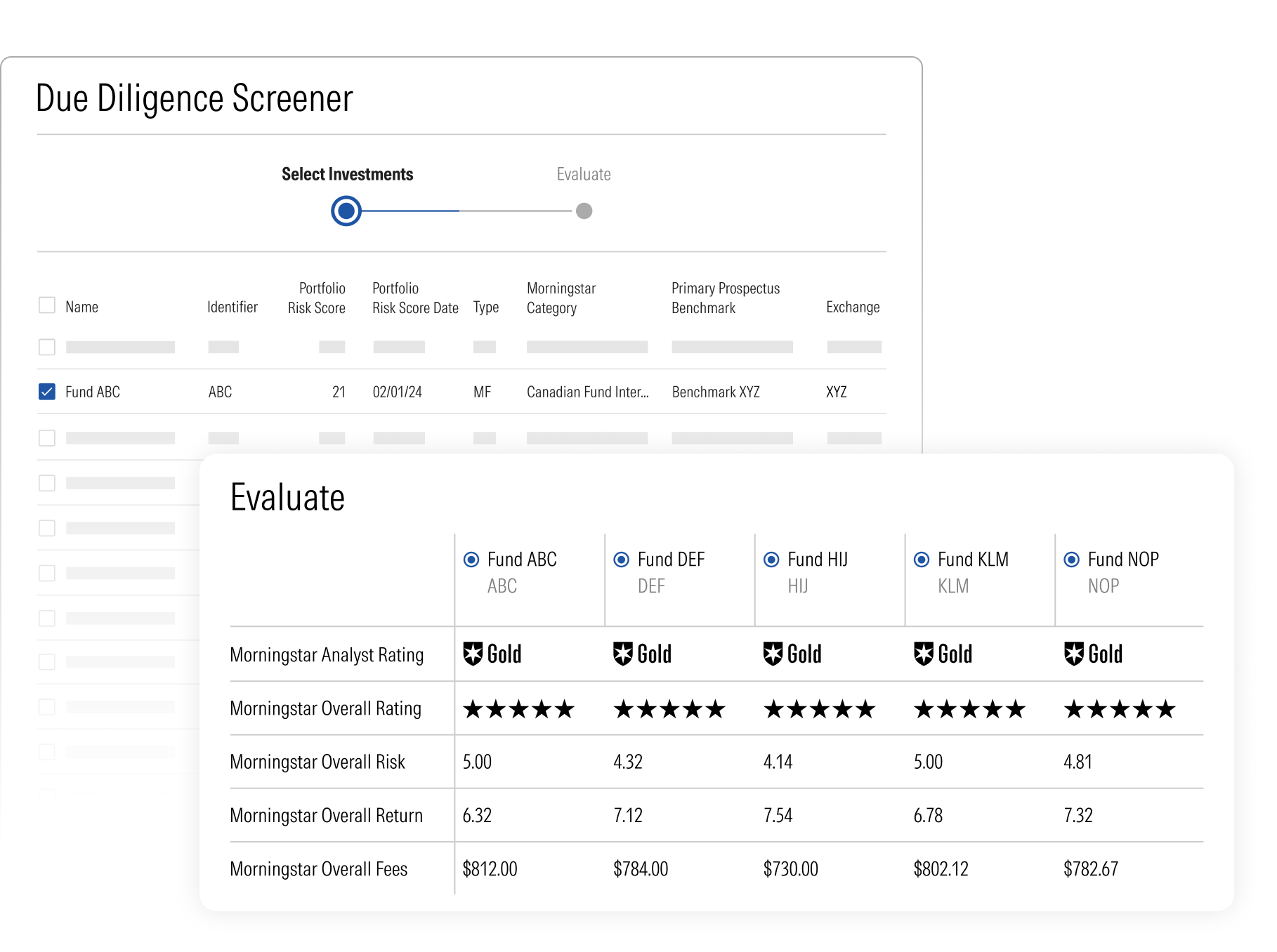The width and height of the screenshot is (1277, 952).
Task: Click the Select Investments step circle
Action: (x=346, y=211)
